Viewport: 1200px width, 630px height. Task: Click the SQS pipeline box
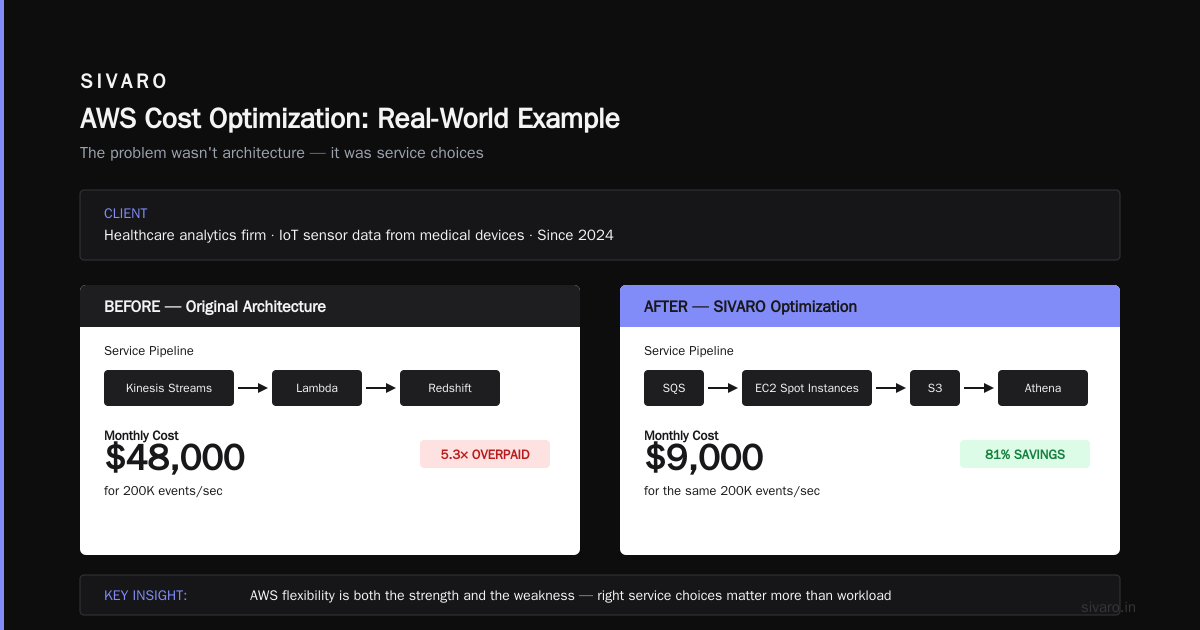674,388
